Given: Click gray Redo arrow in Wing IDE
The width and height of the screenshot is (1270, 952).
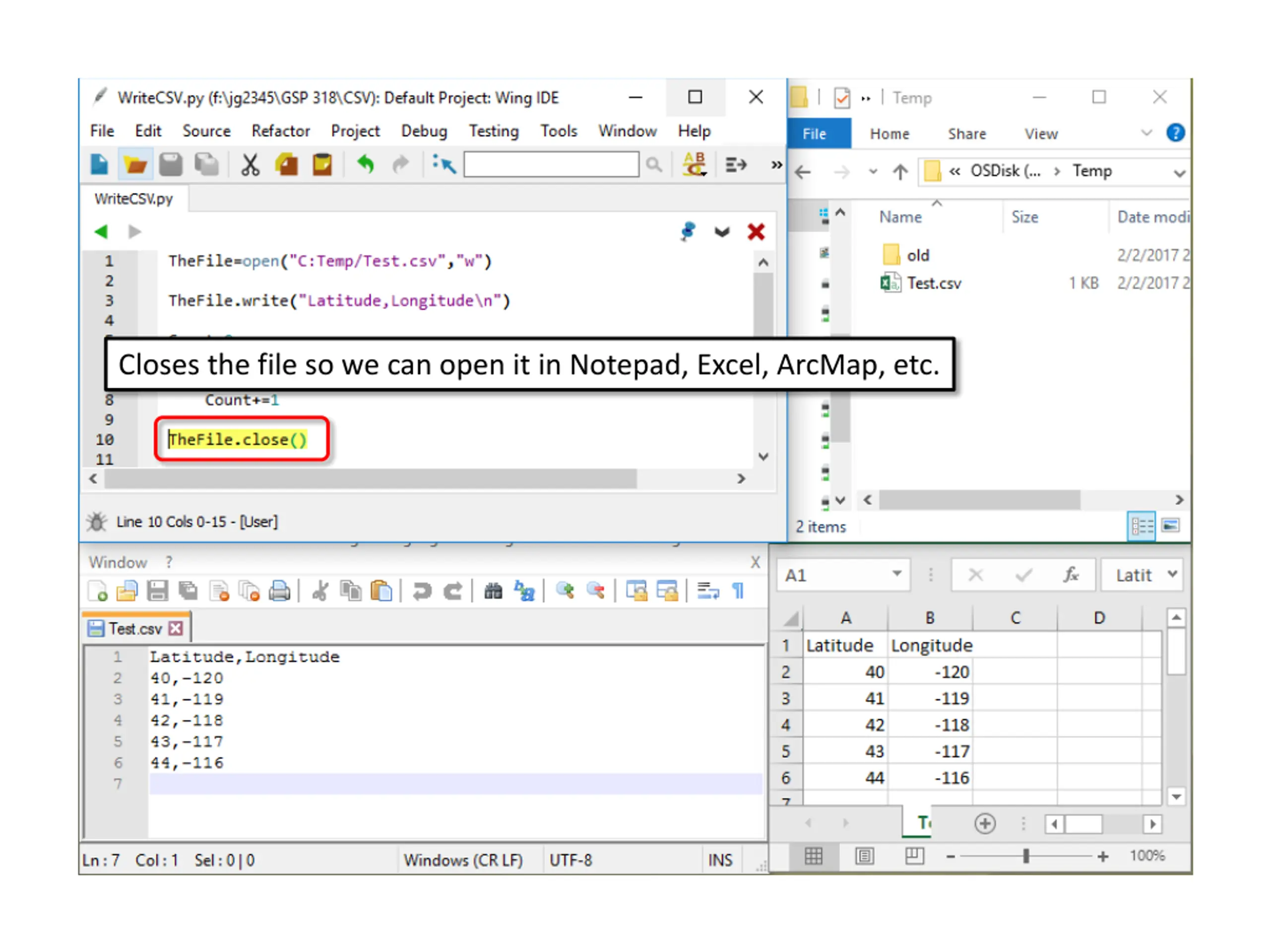Looking at the screenshot, I should [400, 165].
